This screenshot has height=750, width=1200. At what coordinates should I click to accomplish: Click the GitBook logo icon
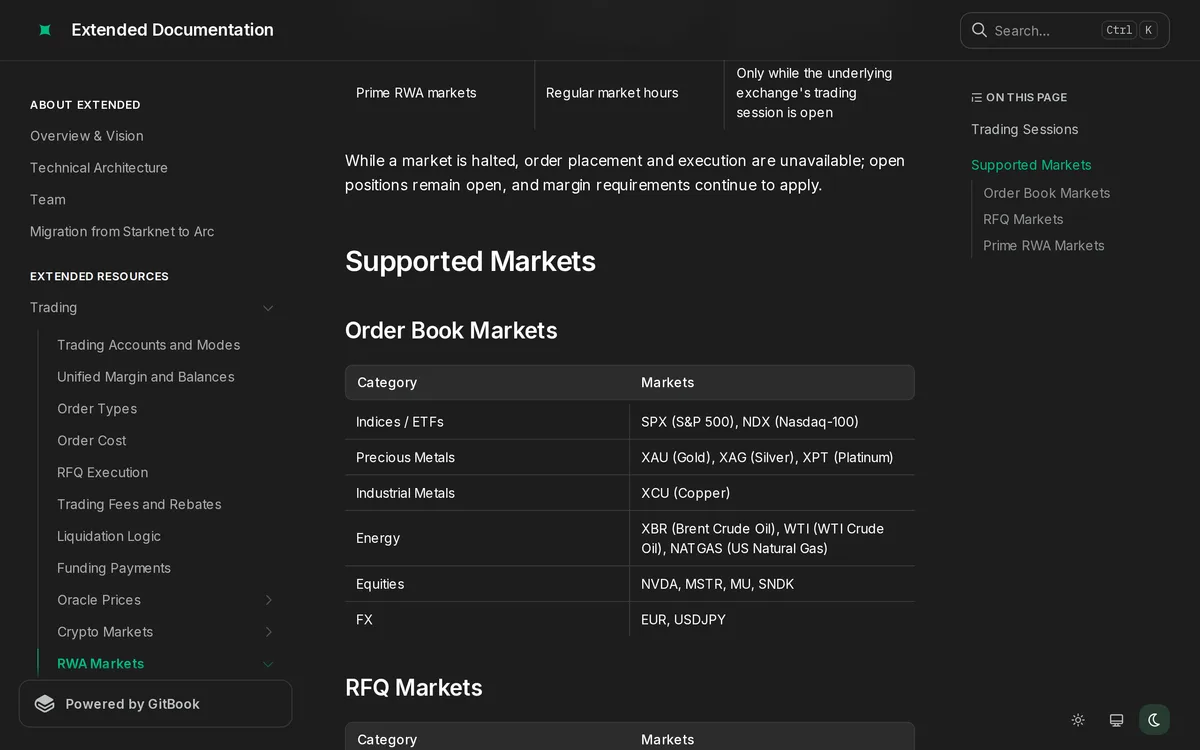[x=45, y=704]
